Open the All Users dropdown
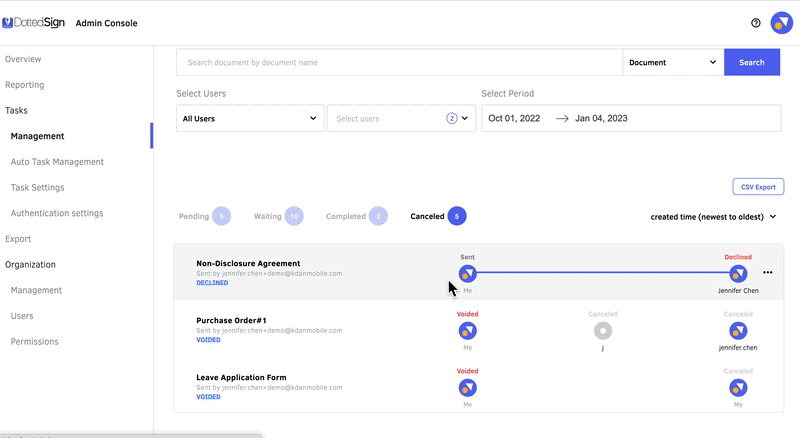800x438 pixels. coord(250,118)
